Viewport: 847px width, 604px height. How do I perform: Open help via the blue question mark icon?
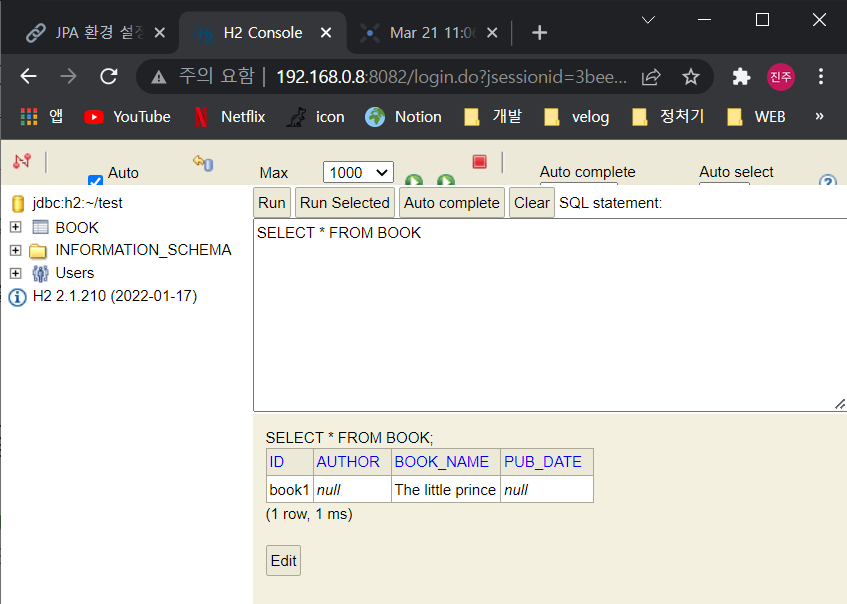pos(828,182)
